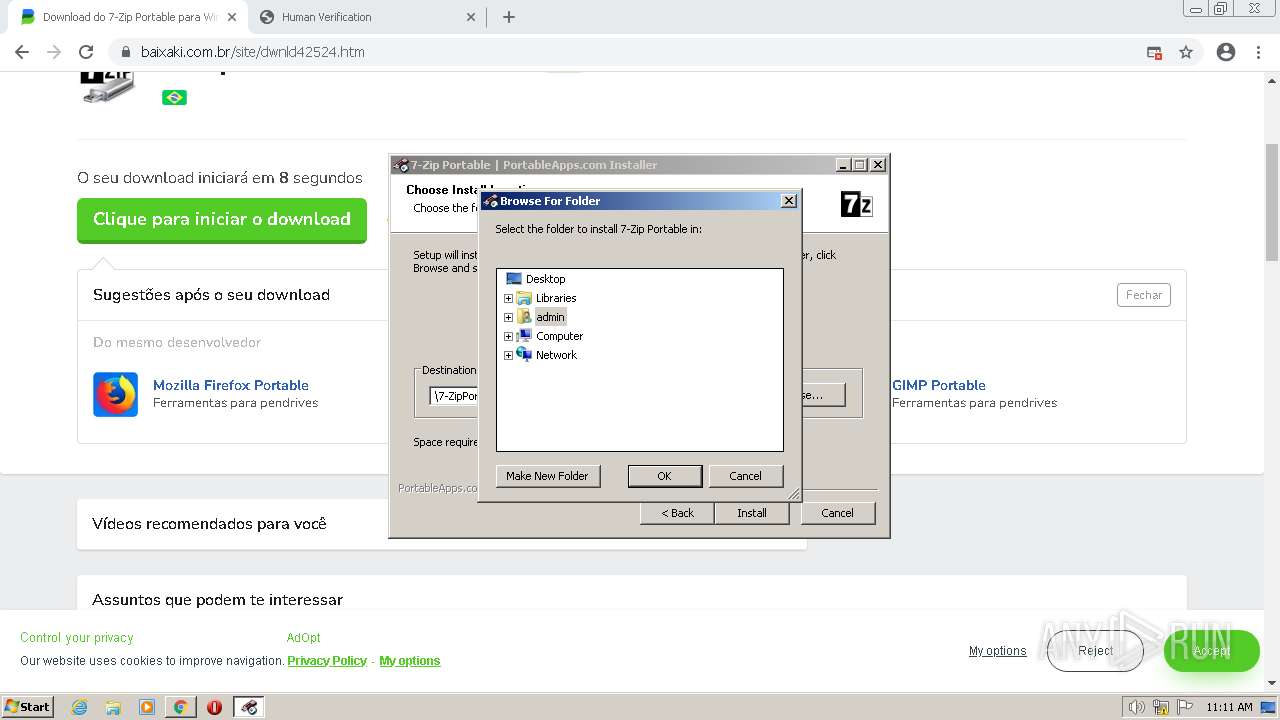Open the Chrome three-dot menu
This screenshot has height=720, width=1280.
click(x=1258, y=52)
